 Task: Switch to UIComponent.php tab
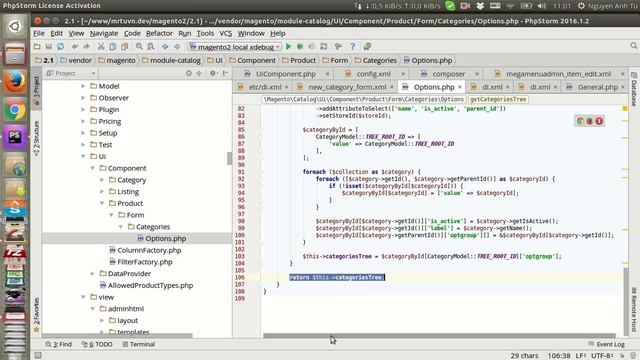click(x=286, y=74)
